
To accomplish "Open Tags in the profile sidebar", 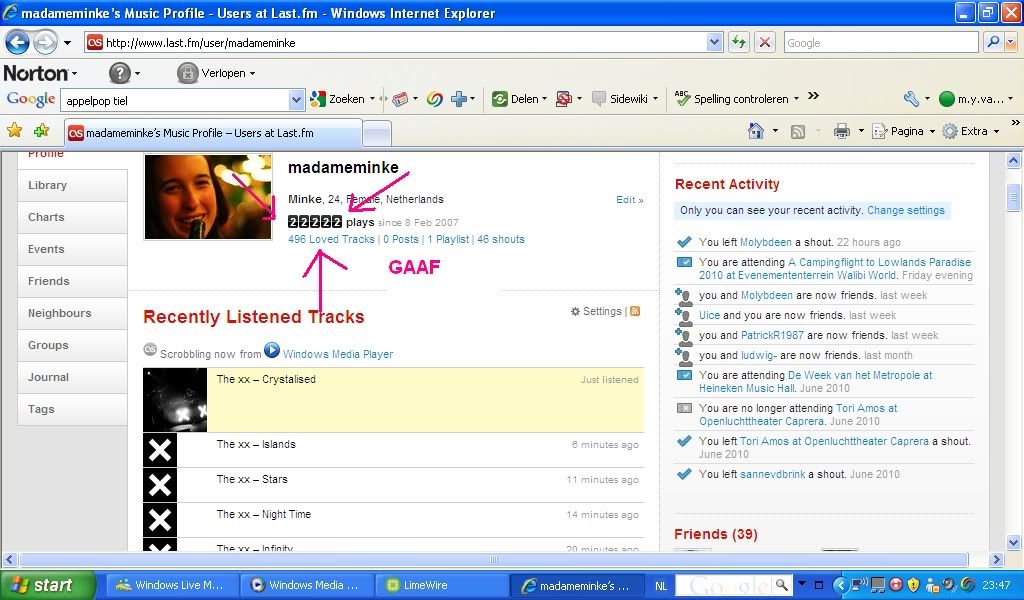I will click(x=72, y=409).
